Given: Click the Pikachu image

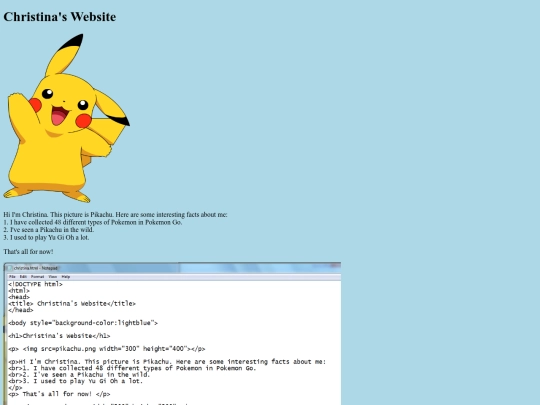Looking at the screenshot, I should tap(67, 118).
